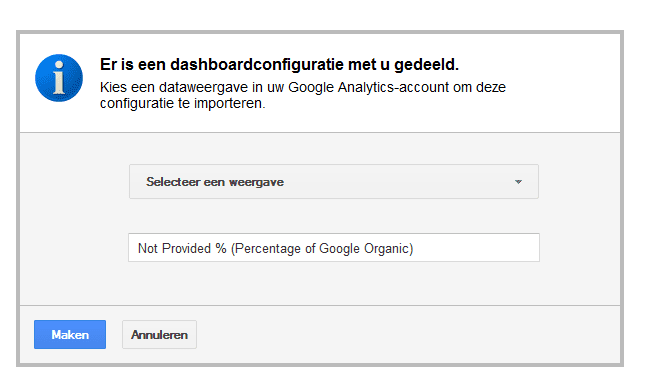The image size is (647, 386).
Task: Click the blue information icon
Action: coord(59,78)
